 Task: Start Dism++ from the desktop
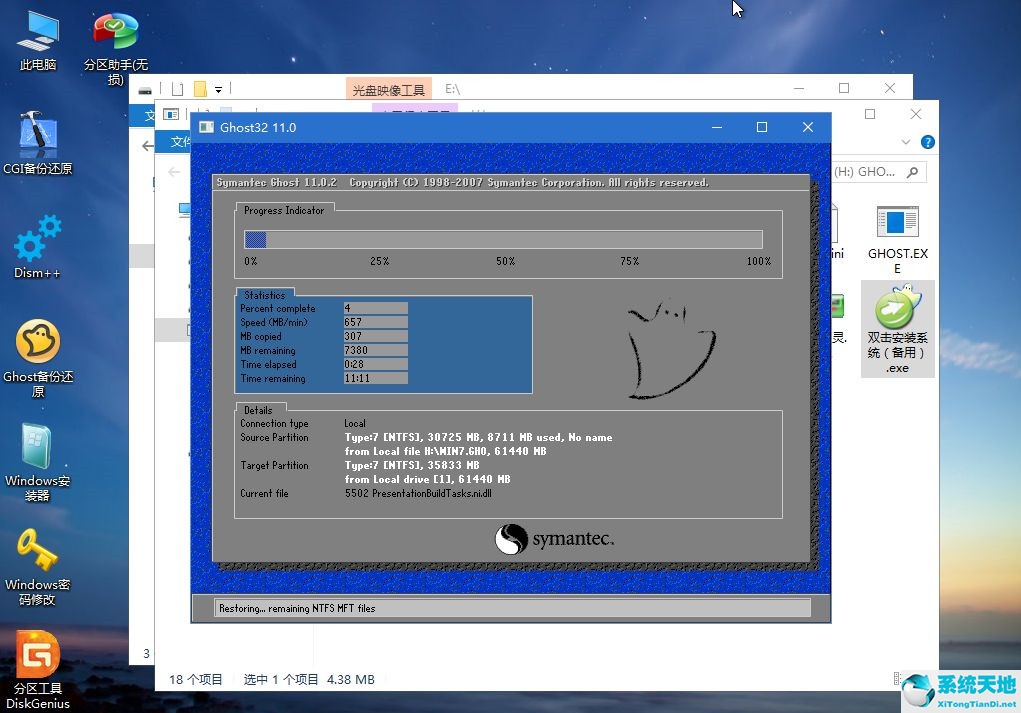coord(37,240)
